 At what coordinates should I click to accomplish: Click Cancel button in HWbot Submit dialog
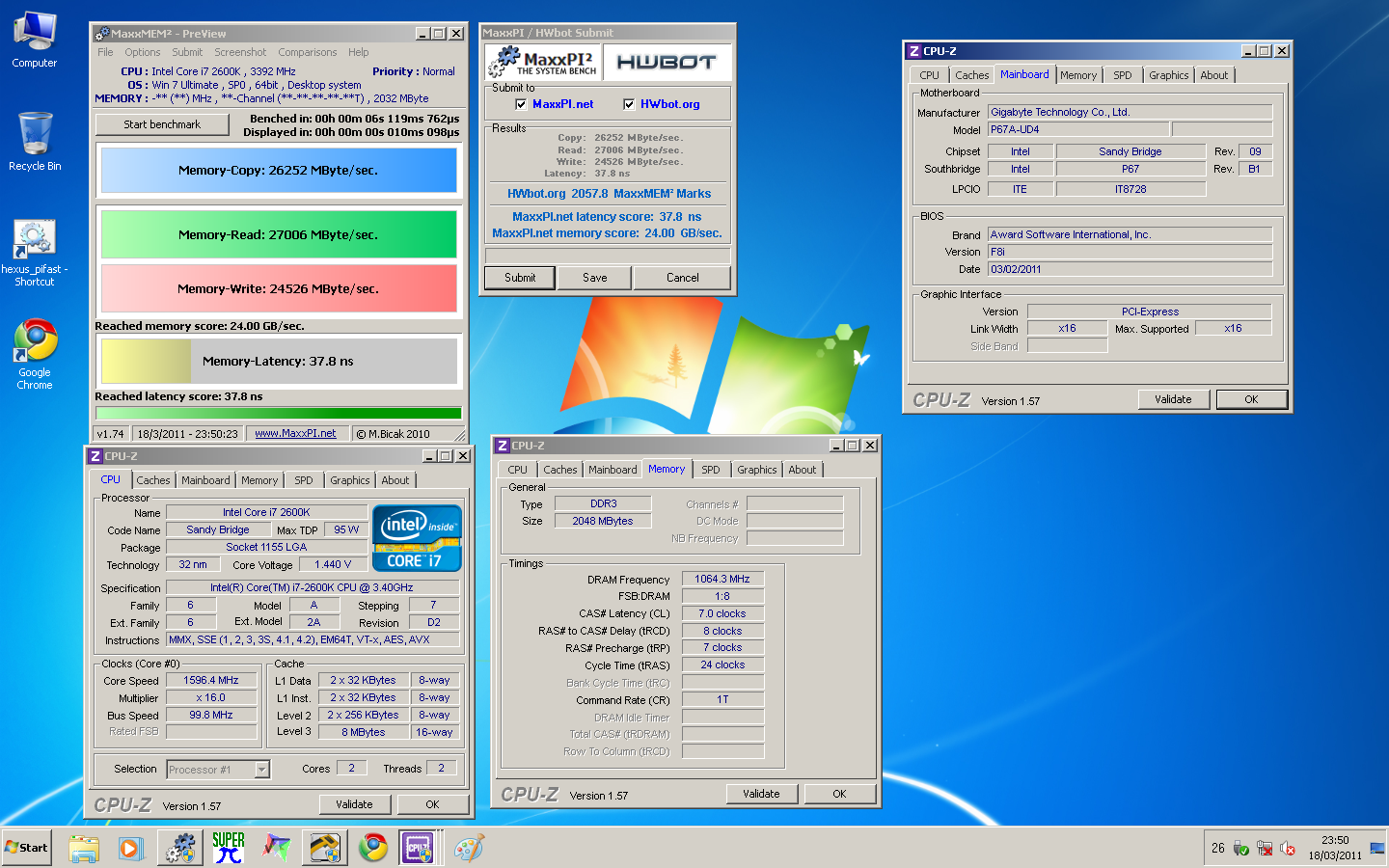pyautogui.click(x=683, y=278)
